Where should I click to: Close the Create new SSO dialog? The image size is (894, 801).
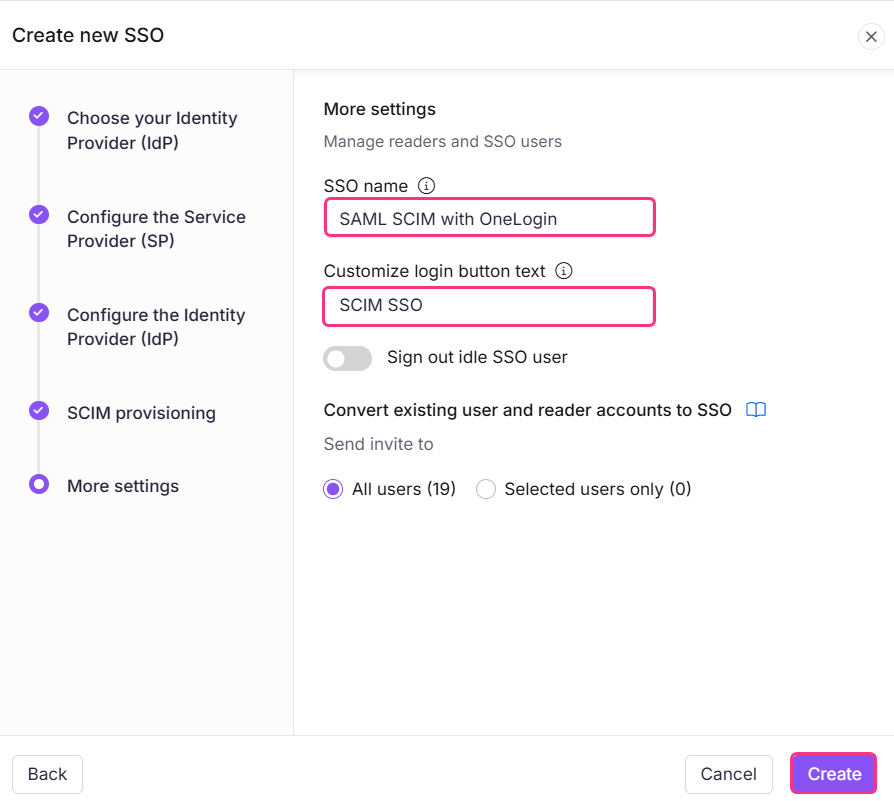tap(871, 36)
